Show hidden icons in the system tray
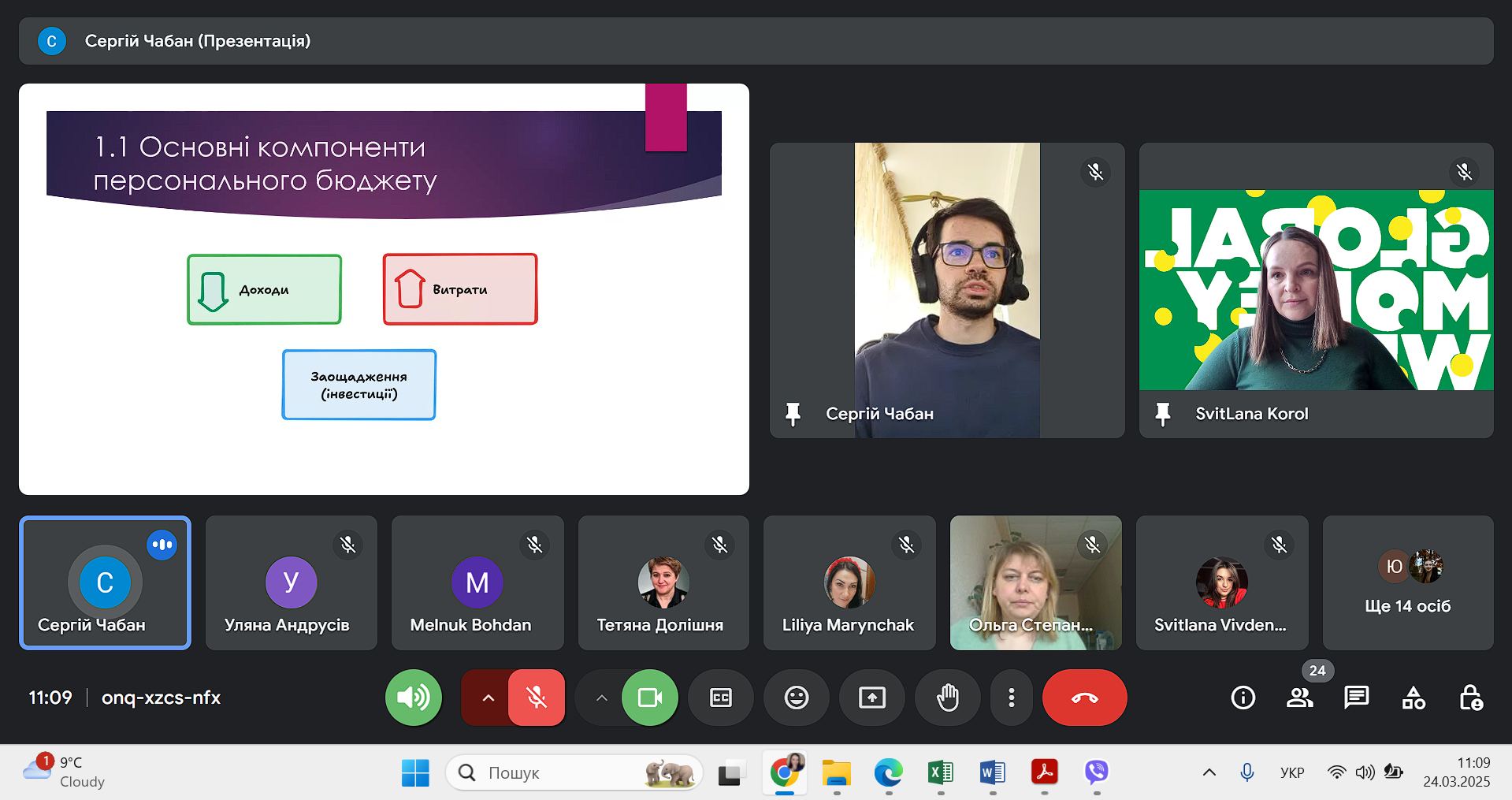 [1209, 772]
